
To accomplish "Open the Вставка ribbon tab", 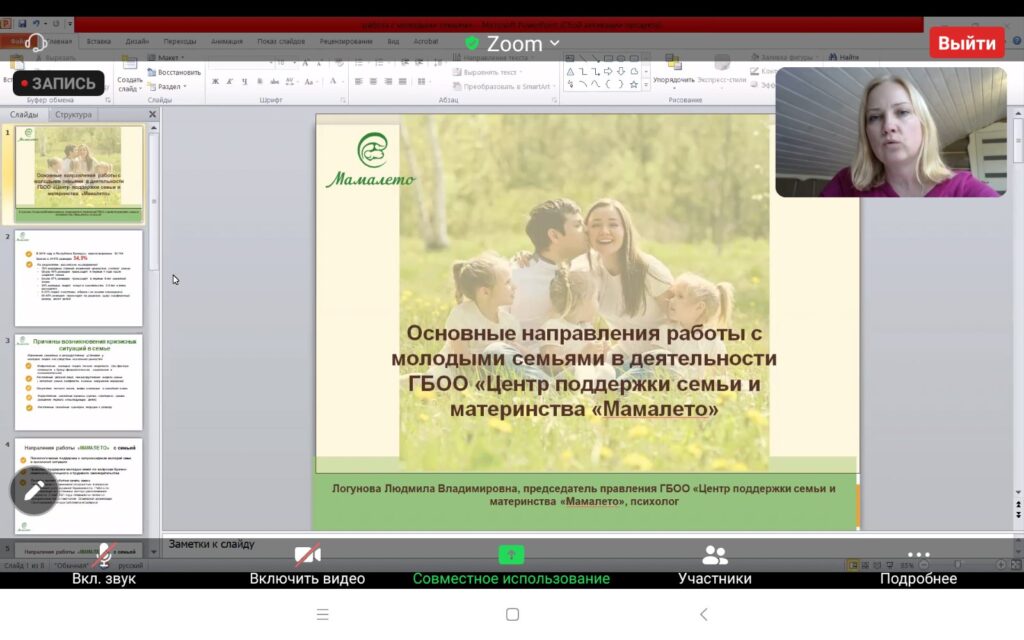I will [x=99, y=41].
